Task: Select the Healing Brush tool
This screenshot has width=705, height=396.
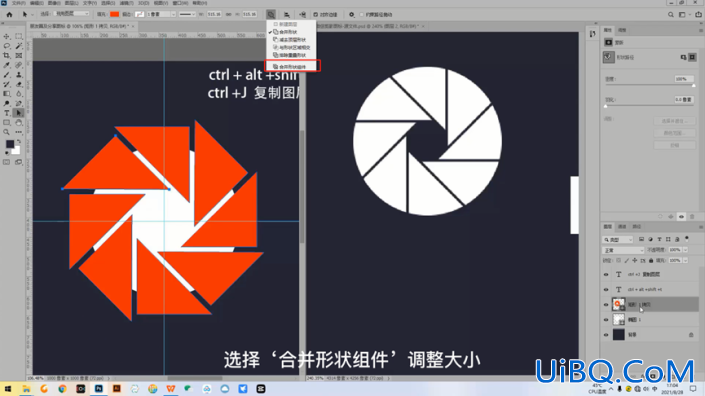Action: [x=18, y=65]
